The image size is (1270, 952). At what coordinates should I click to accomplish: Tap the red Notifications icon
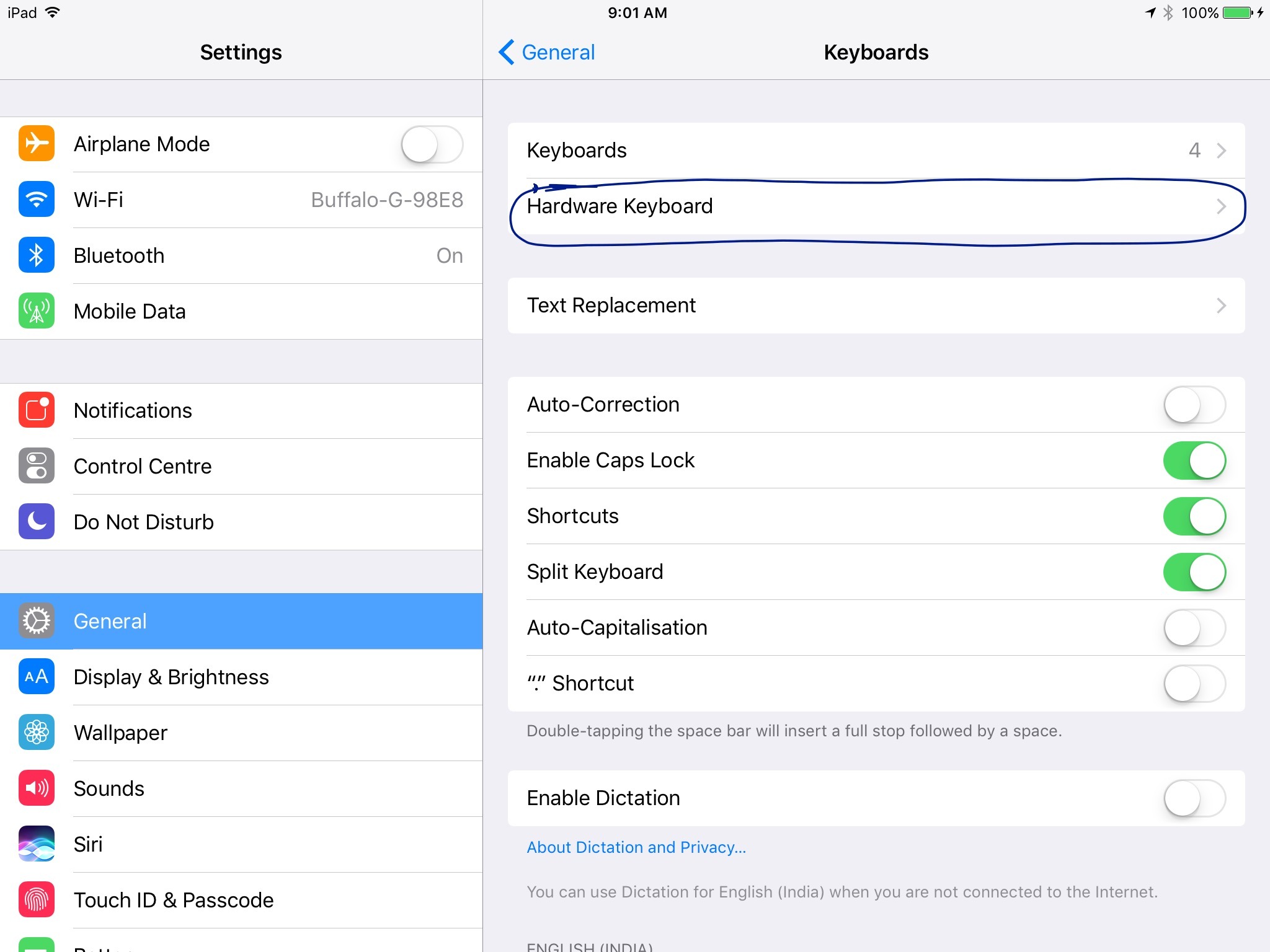tap(37, 410)
